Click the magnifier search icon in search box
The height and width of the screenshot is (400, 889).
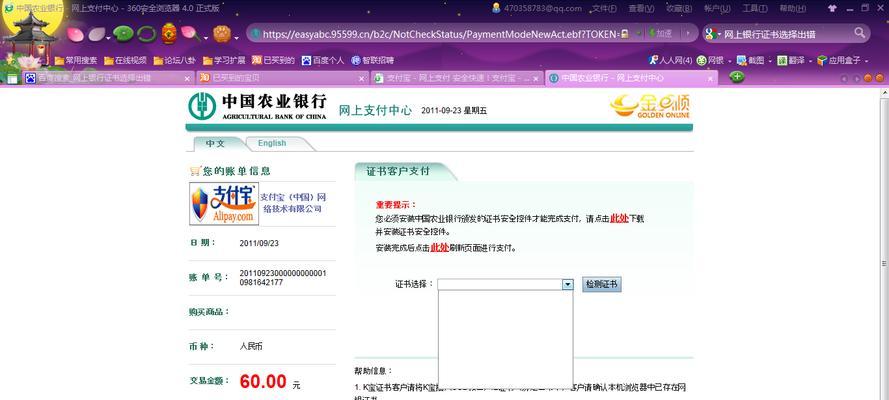[860, 33]
